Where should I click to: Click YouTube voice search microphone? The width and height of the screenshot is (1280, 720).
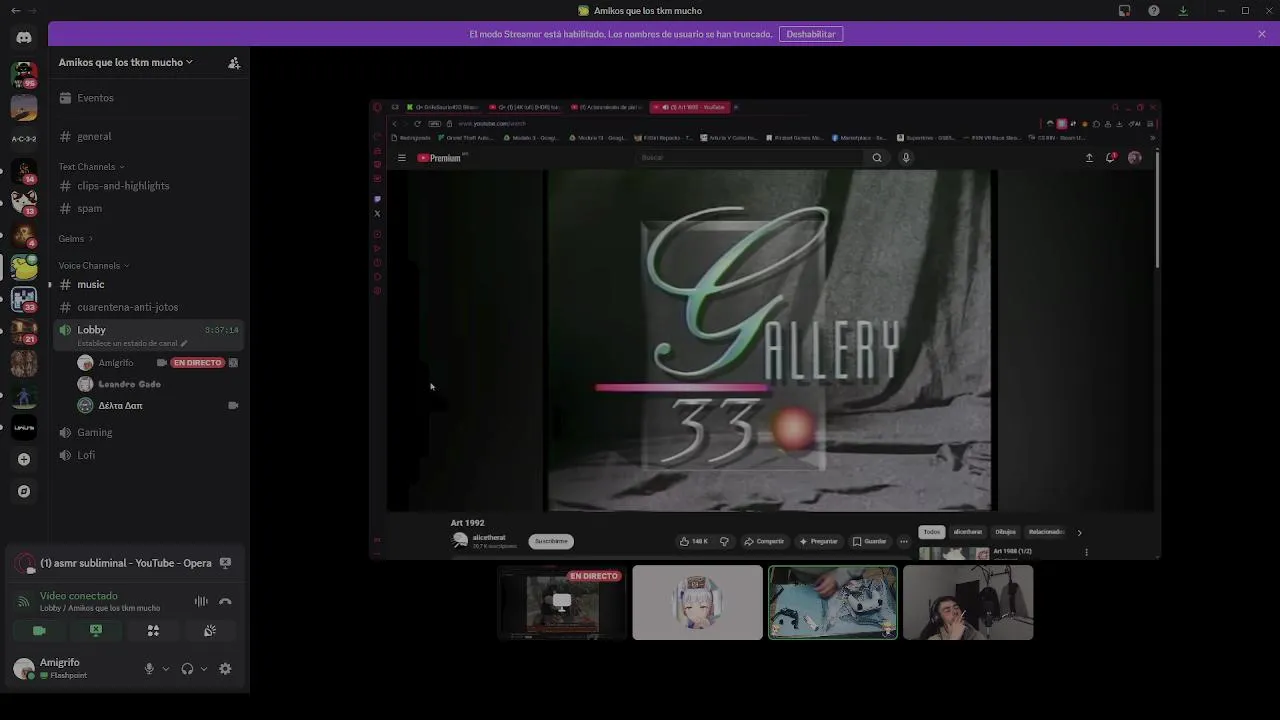click(906, 157)
